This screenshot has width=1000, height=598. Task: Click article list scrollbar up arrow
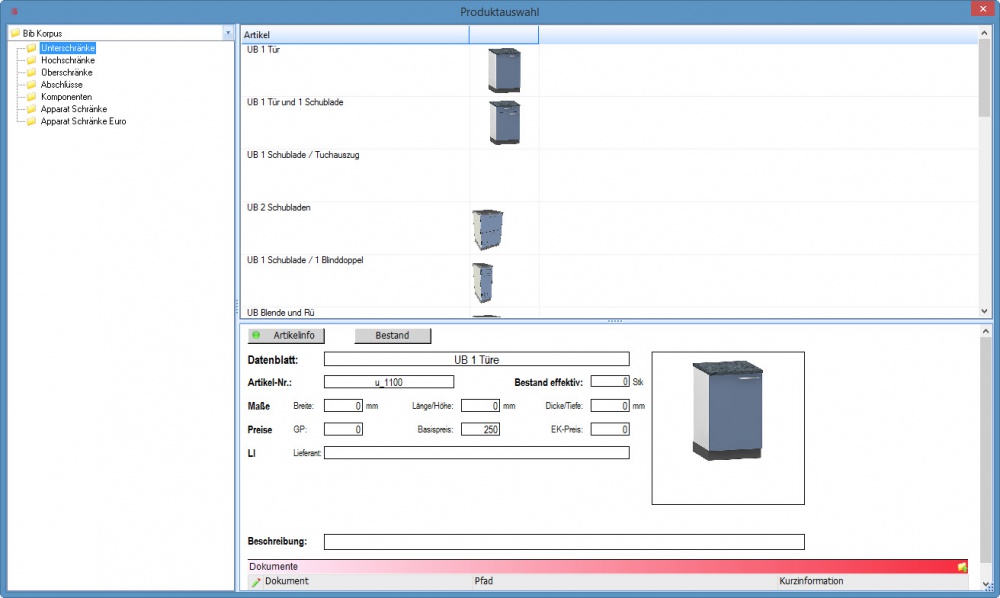pos(984,33)
